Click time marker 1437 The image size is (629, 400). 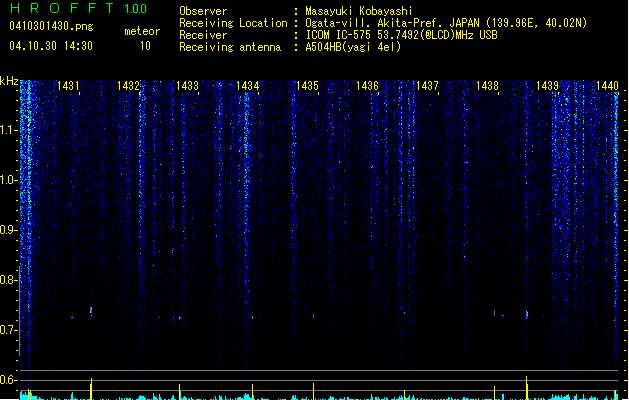427,85
